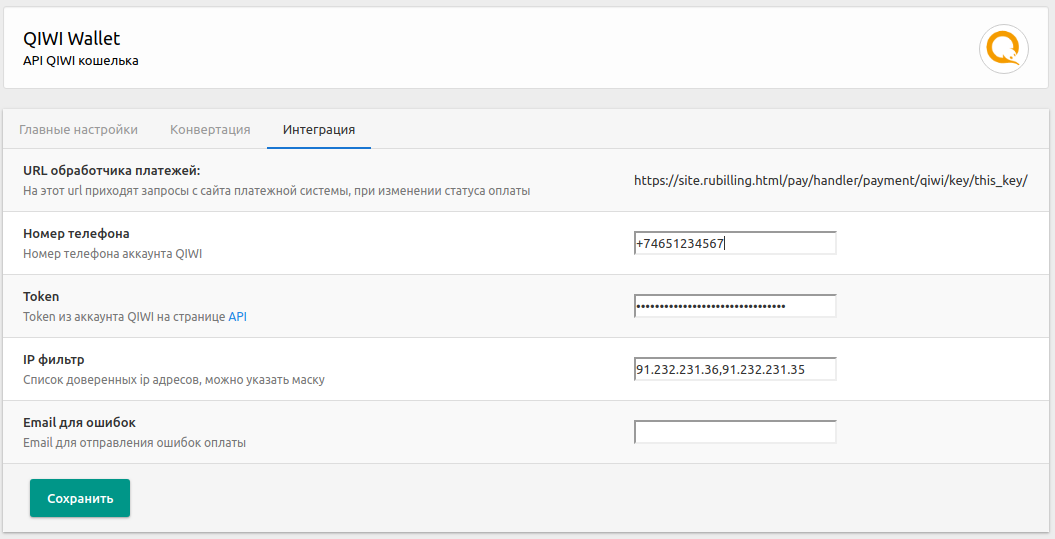Image resolution: width=1055 pixels, height=539 pixels.
Task: Open the Главные настройки tab
Action: click(78, 129)
